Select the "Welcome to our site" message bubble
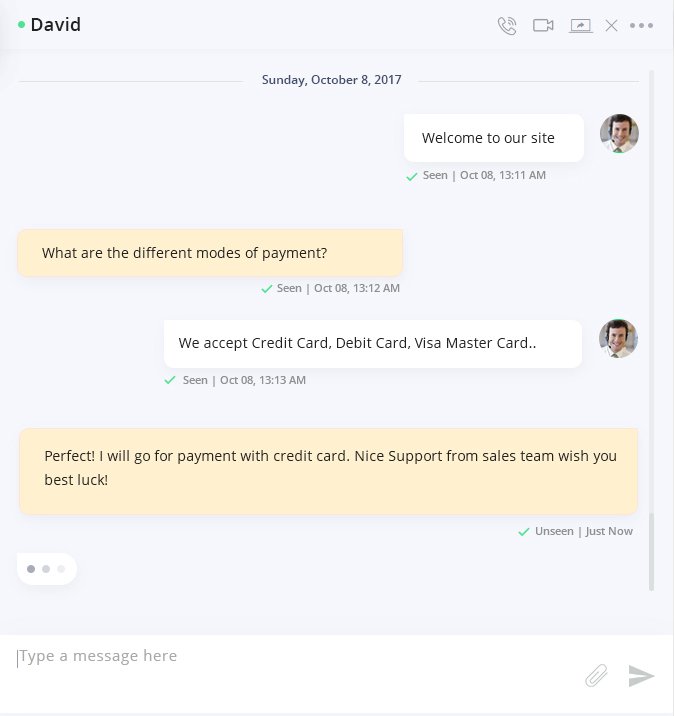Image resolution: width=674 pixels, height=716 pixels. tap(494, 138)
